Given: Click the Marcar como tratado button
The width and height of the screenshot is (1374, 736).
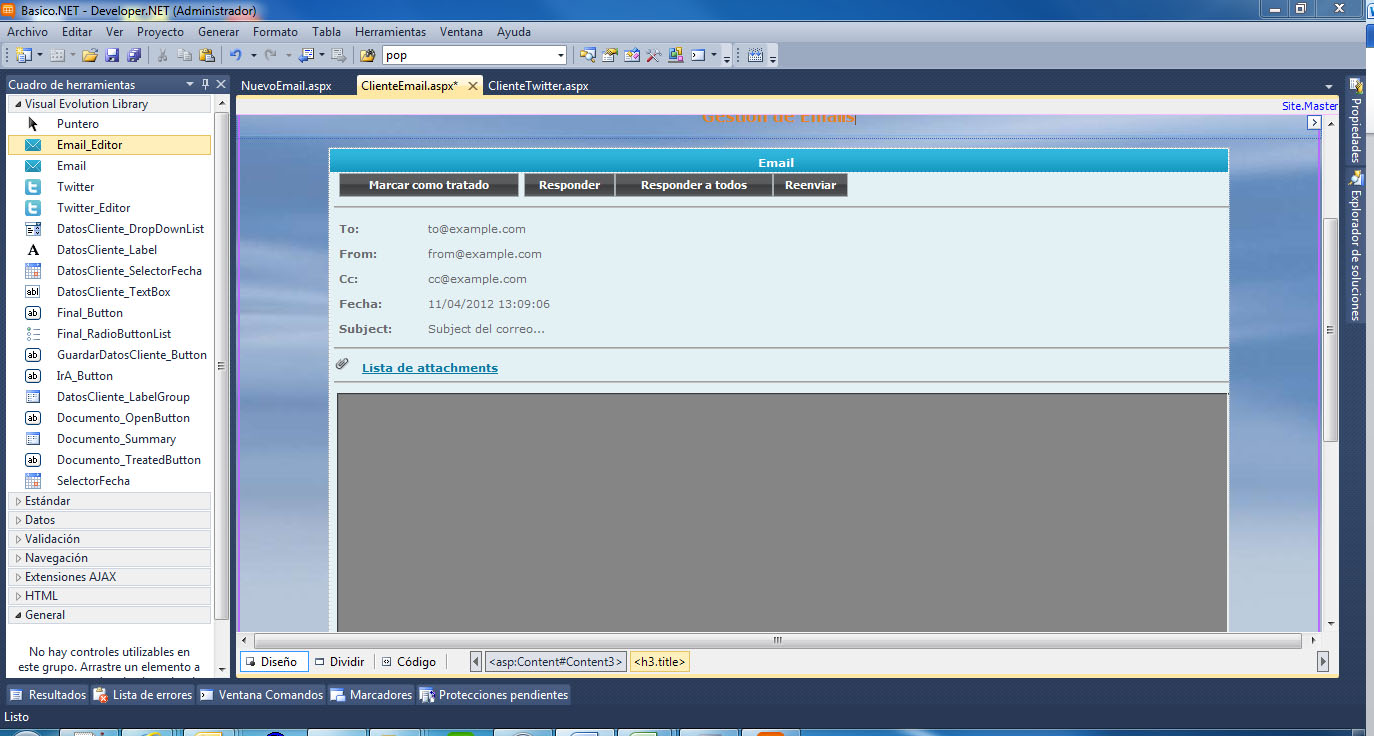Looking at the screenshot, I should point(429,185).
